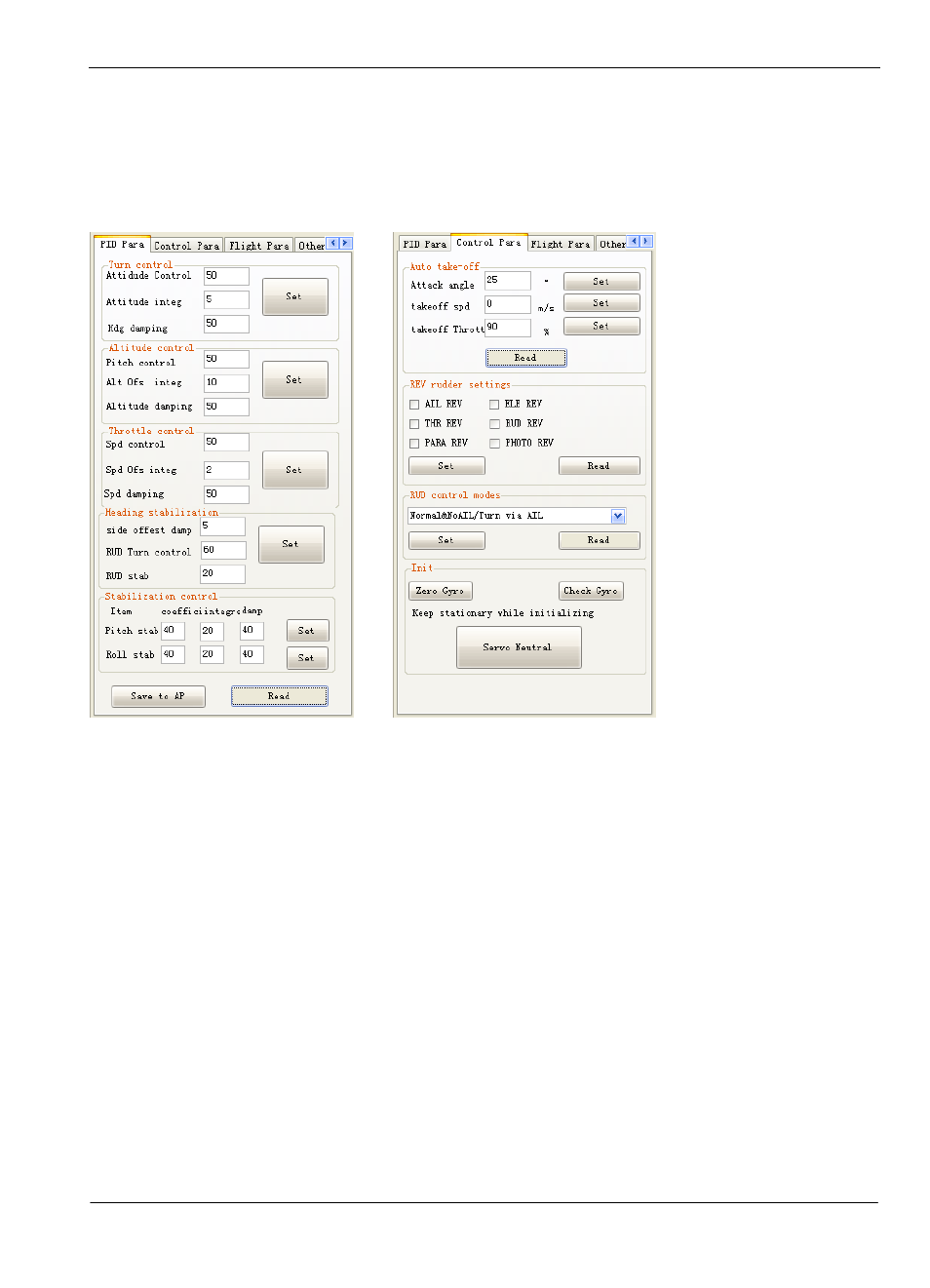The image size is (930, 1288).
Task: Check the PARA REV option
Action: [414, 444]
